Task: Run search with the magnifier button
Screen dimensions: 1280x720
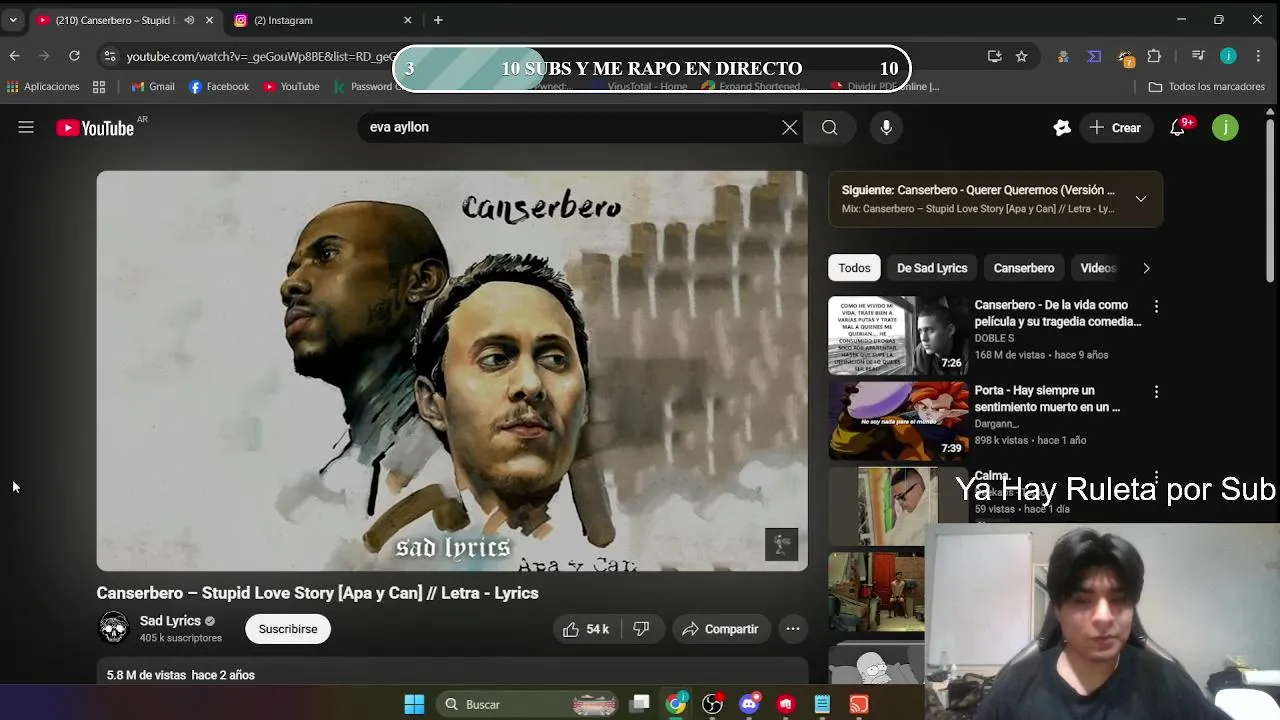Action: click(x=829, y=127)
